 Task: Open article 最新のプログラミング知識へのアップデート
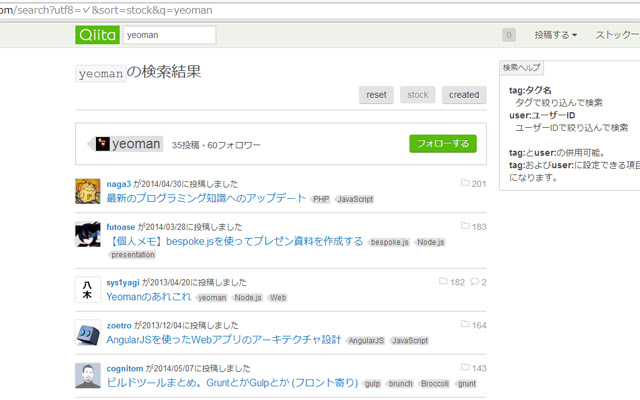click(x=206, y=198)
